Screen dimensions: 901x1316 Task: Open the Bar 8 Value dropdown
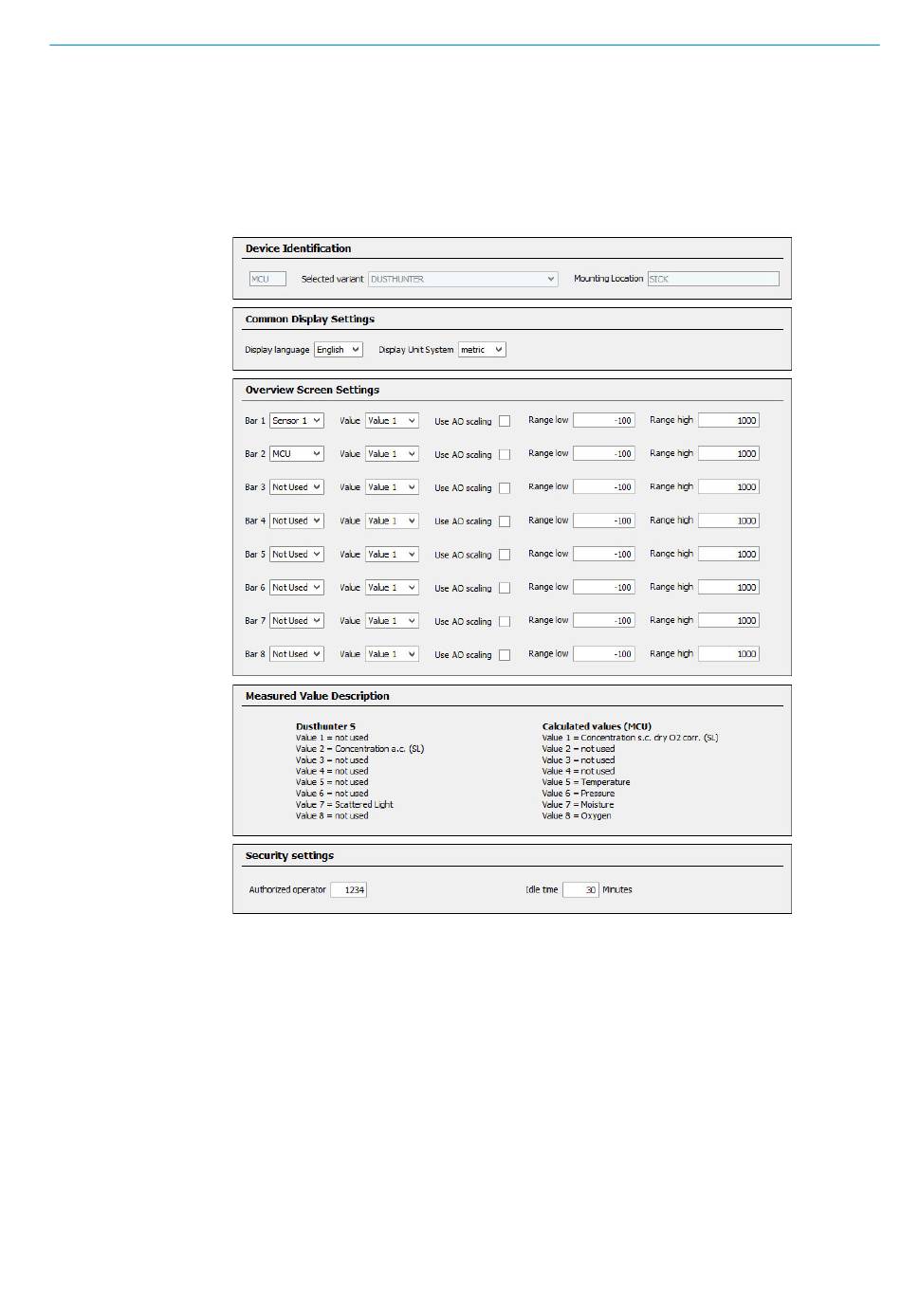point(392,654)
